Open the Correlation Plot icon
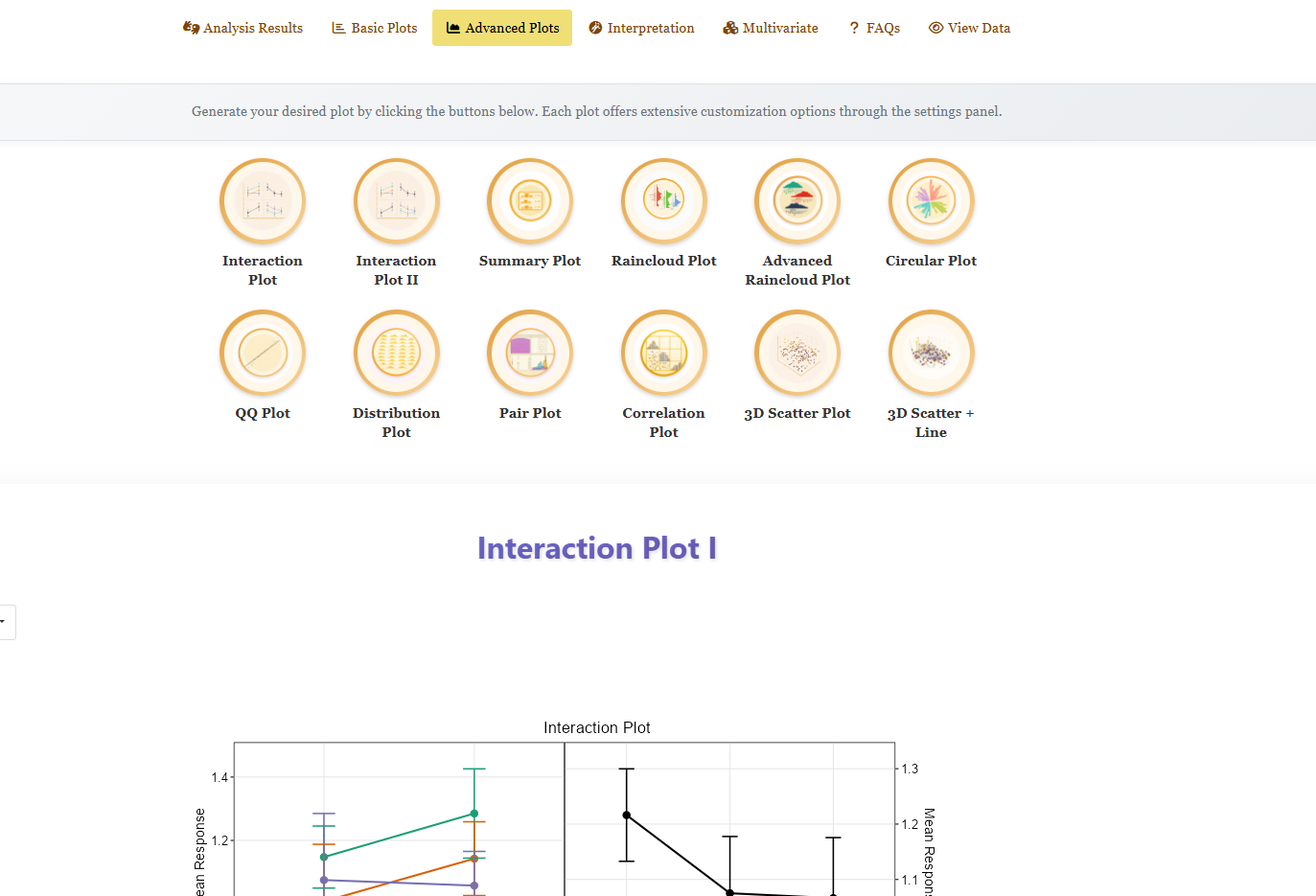 (664, 353)
